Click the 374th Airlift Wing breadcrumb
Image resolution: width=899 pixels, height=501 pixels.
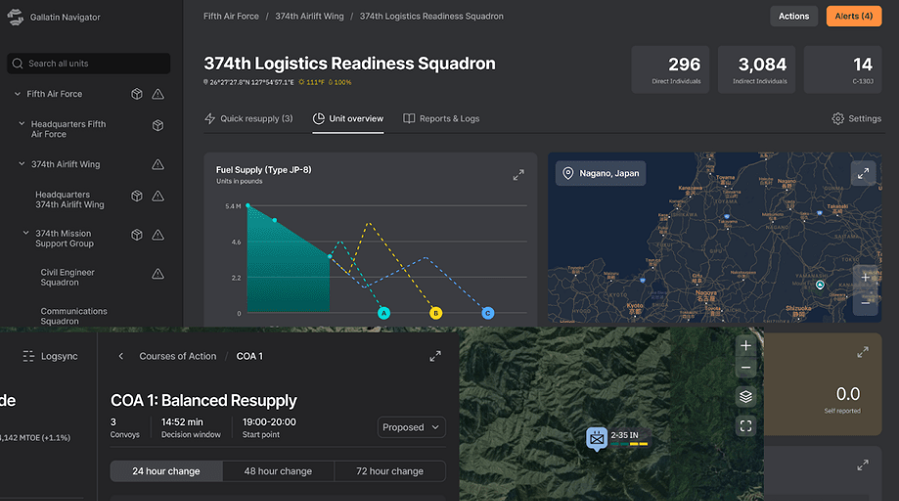[310, 16]
